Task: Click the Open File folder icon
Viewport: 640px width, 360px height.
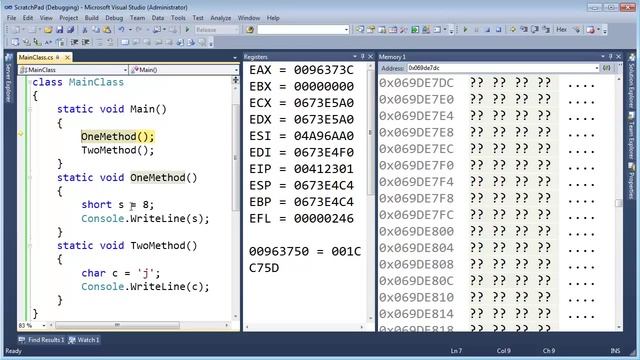Action: click(x=48, y=29)
